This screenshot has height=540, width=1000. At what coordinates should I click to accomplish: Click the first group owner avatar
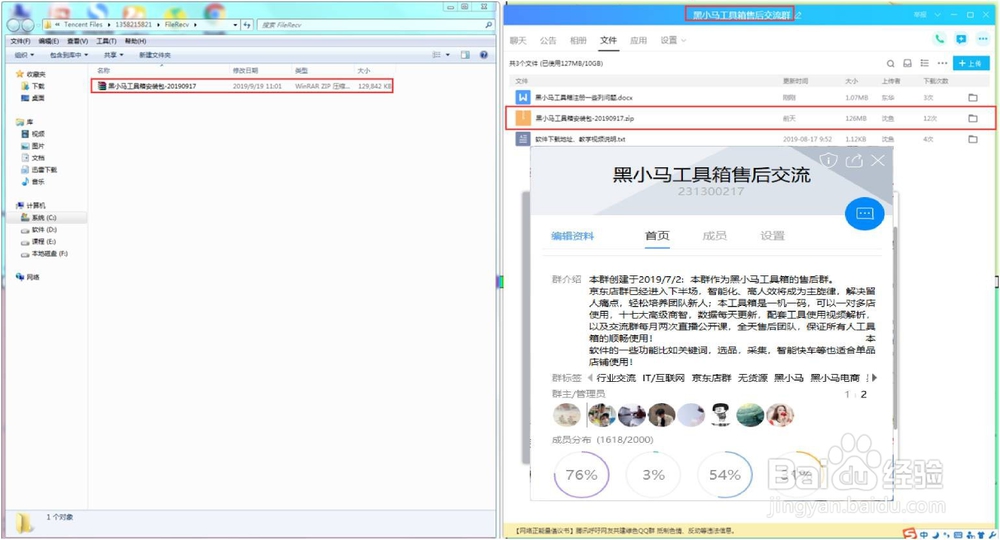566,415
